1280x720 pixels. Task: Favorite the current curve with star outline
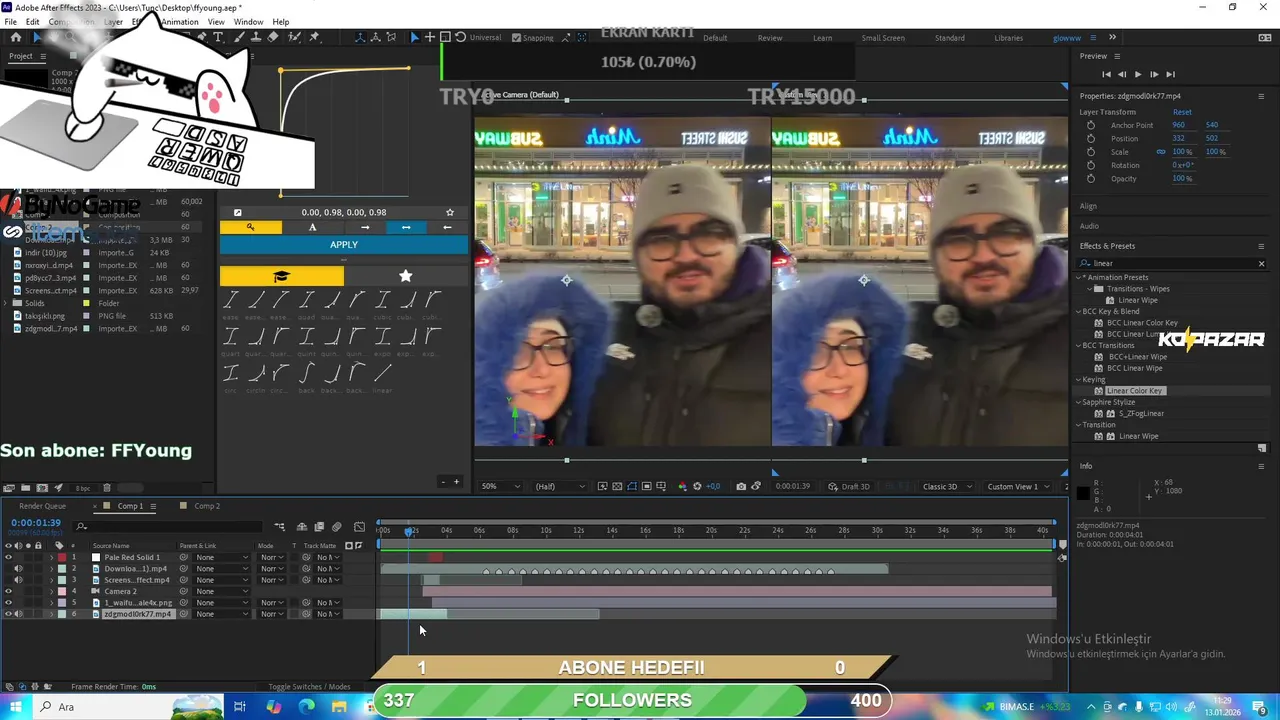[x=450, y=212]
